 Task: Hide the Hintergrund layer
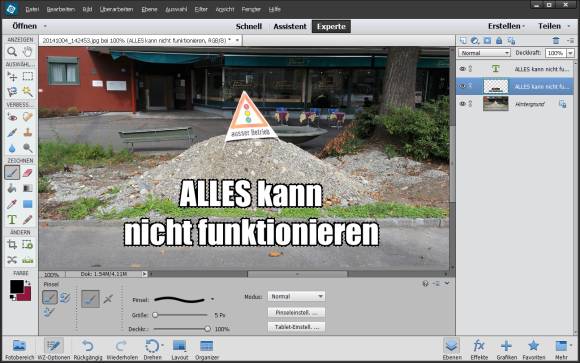[x=462, y=104]
